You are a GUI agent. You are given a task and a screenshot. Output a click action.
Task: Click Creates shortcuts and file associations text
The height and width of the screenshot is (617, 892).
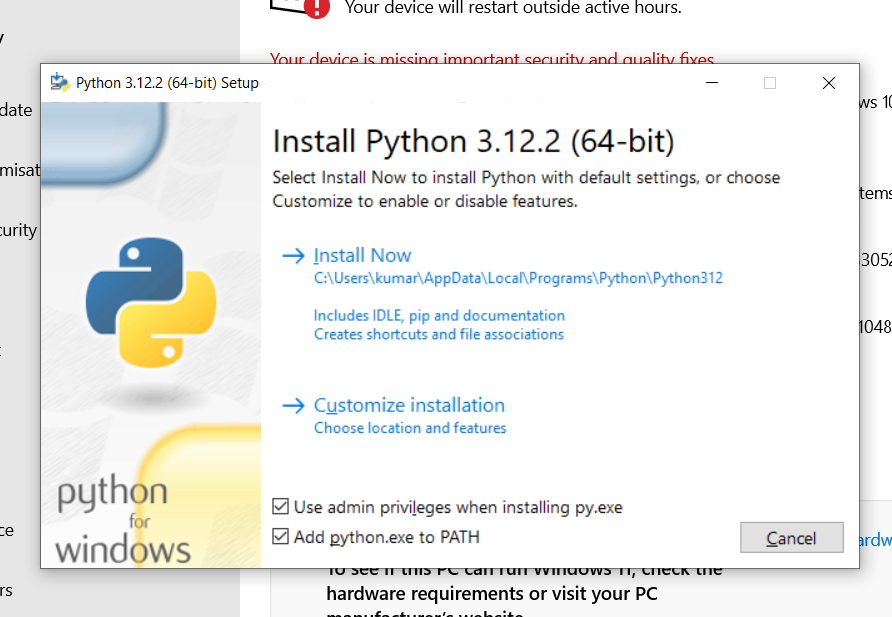pyautogui.click(x=439, y=334)
